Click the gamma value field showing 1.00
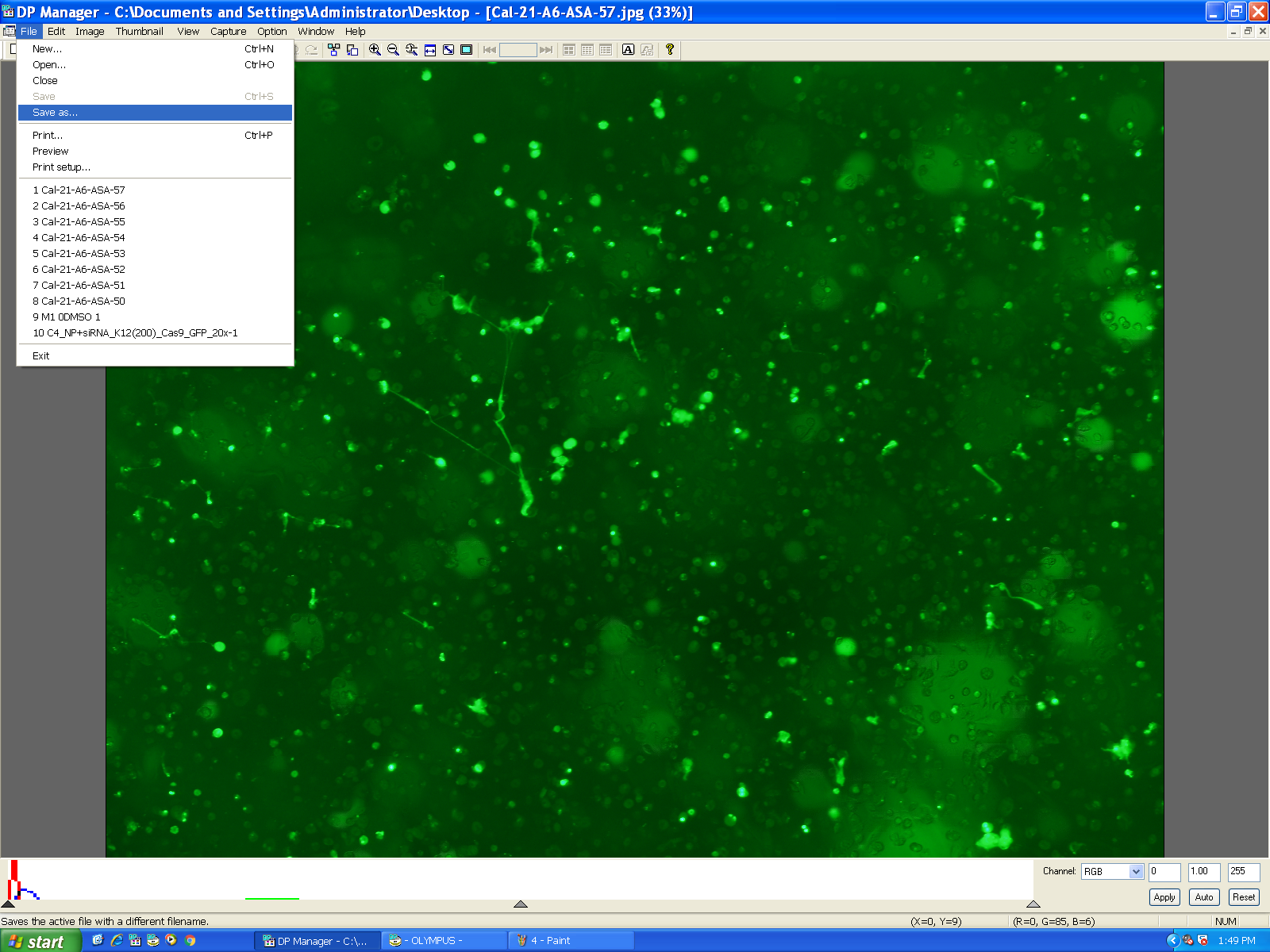Viewport: 1270px width, 952px height. 1203,871
